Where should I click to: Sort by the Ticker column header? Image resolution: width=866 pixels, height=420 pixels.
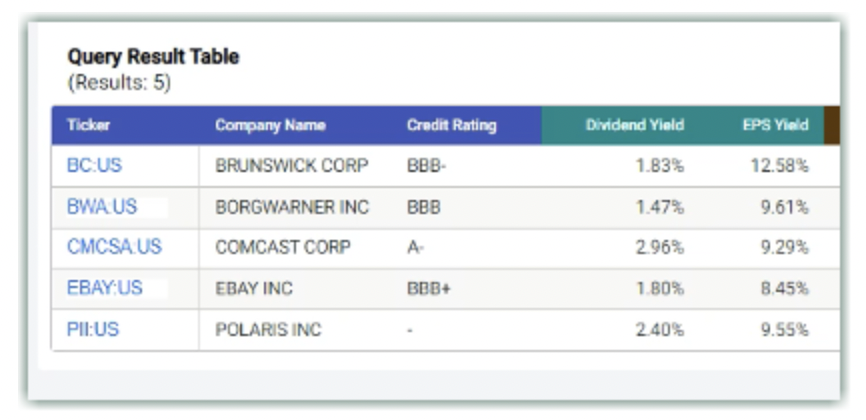click(x=89, y=125)
